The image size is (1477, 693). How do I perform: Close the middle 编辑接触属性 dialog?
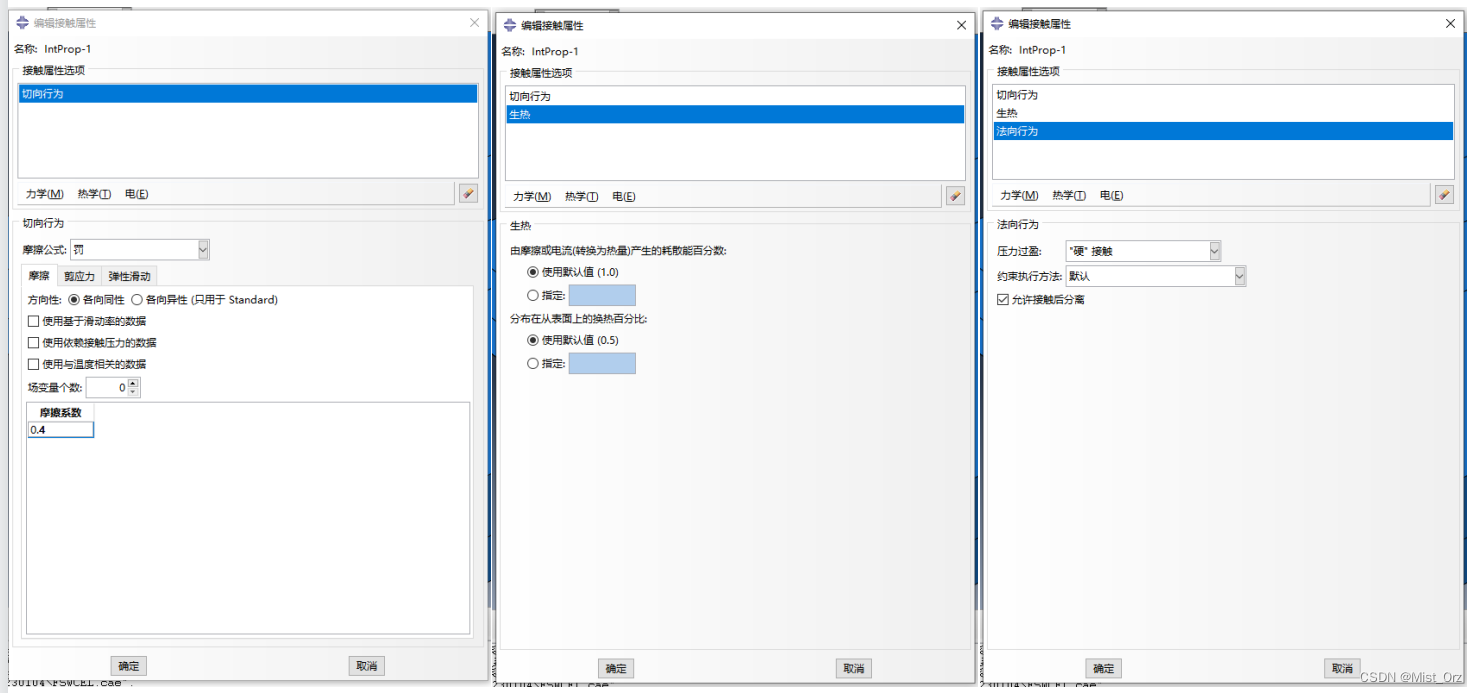962,25
